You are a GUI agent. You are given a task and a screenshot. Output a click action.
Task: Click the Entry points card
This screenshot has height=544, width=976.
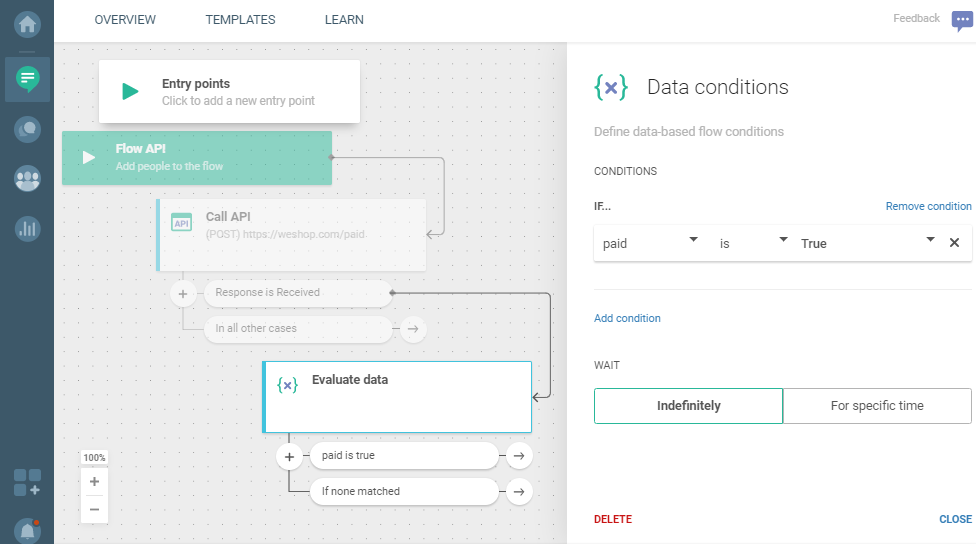(229, 92)
